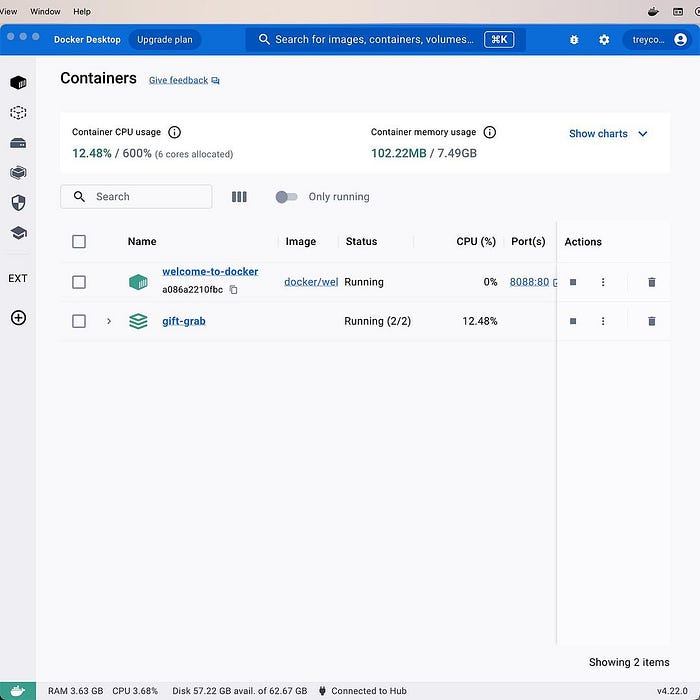Open the Help menu in menu bar

(x=82, y=11)
